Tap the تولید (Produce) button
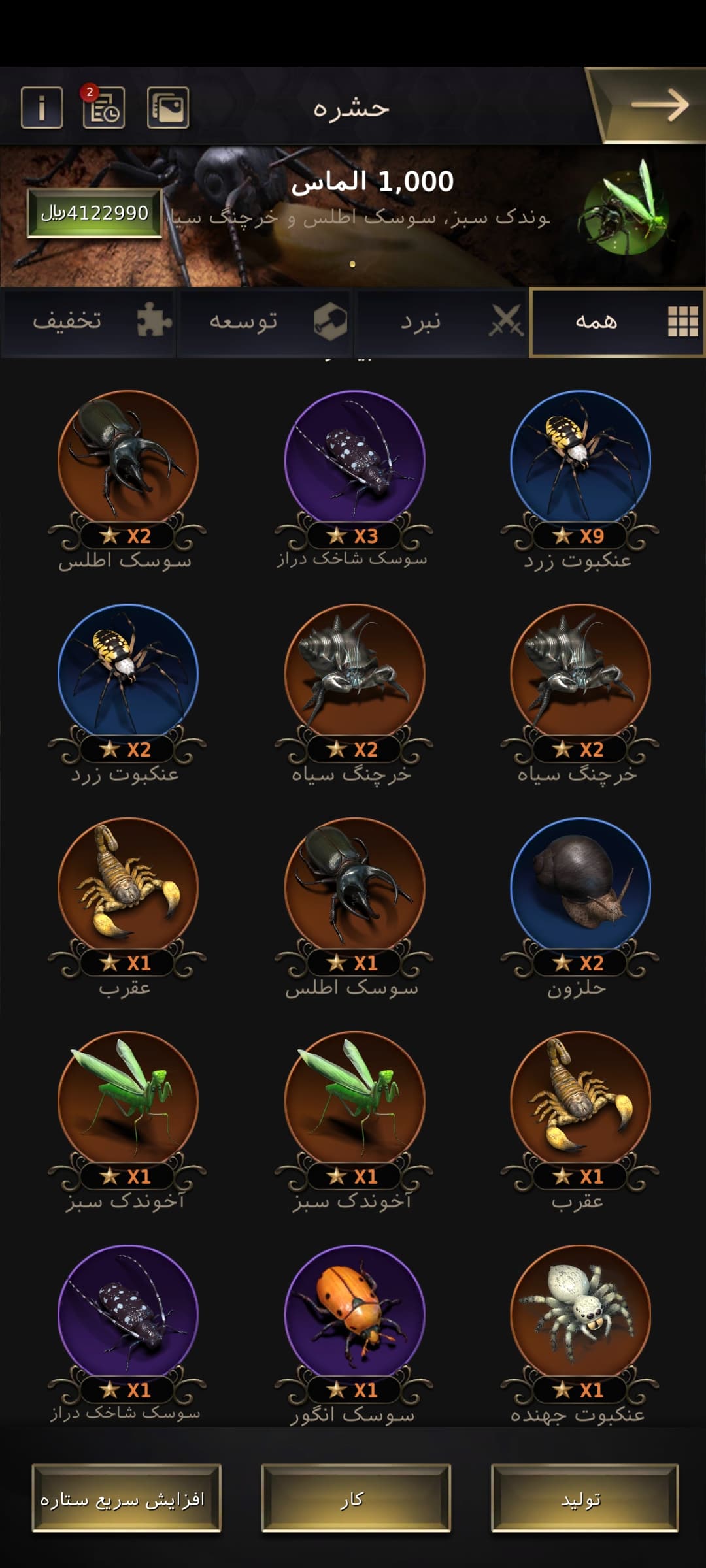 click(x=584, y=1498)
